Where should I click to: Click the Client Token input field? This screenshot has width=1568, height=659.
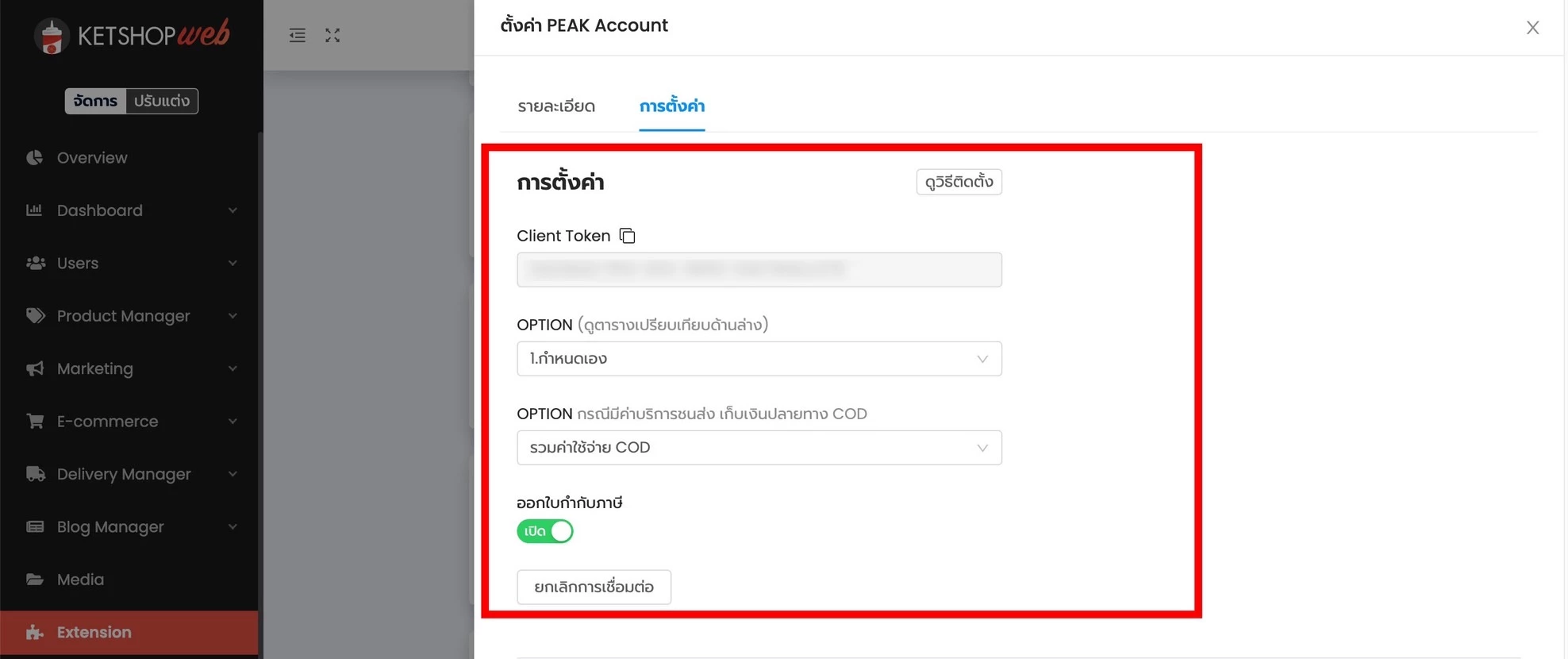(x=759, y=270)
